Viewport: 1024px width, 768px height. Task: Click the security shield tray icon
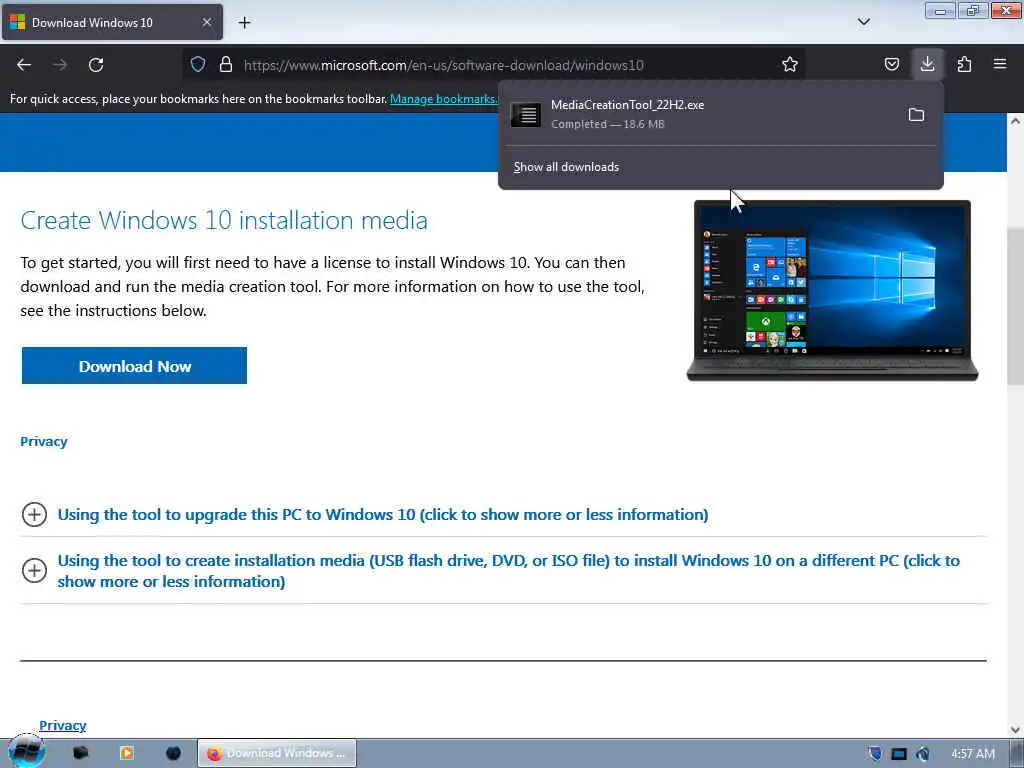876,754
